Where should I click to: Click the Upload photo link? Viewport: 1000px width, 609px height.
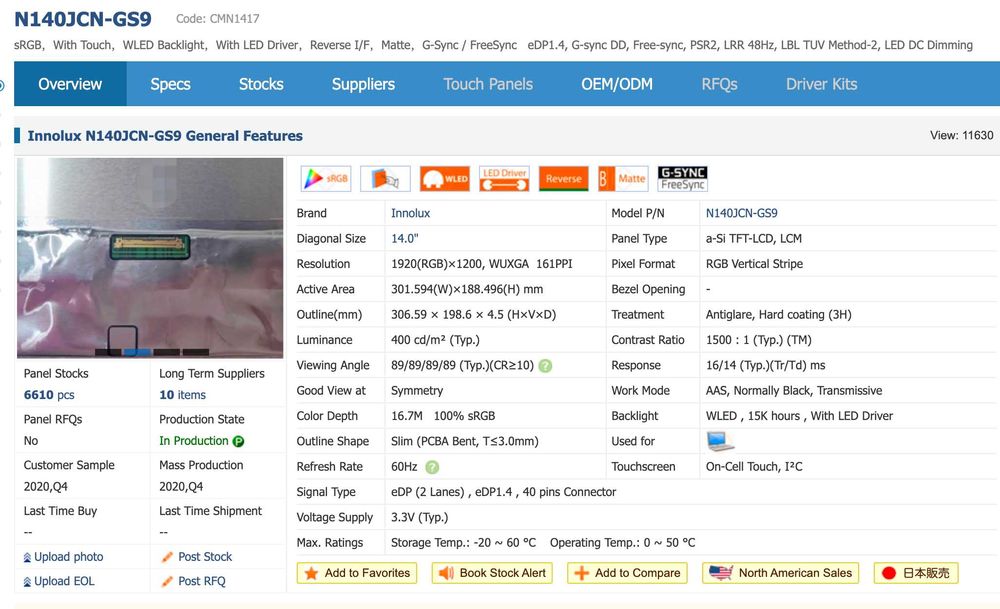coord(63,557)
